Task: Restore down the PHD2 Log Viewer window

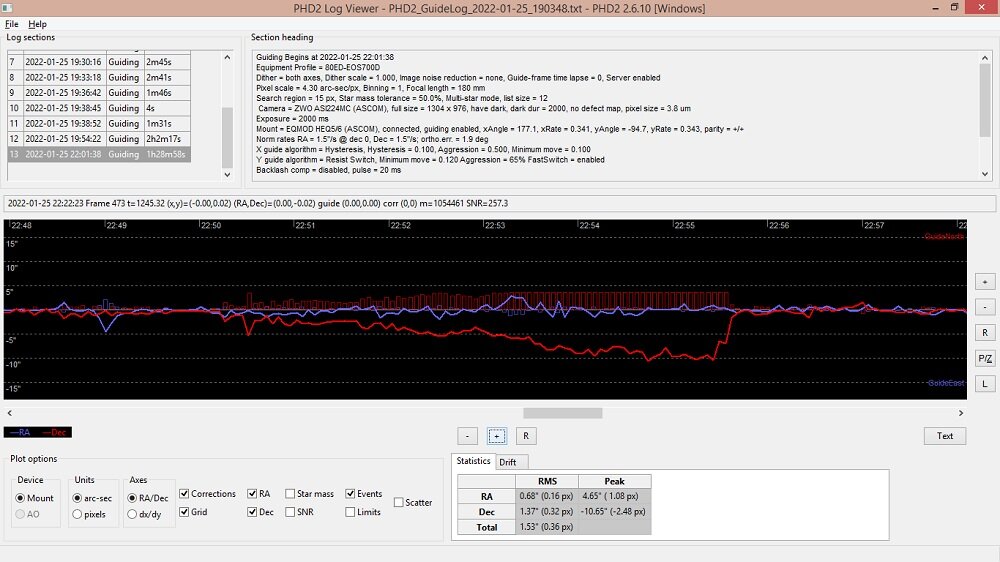Action: click(954, 8)
